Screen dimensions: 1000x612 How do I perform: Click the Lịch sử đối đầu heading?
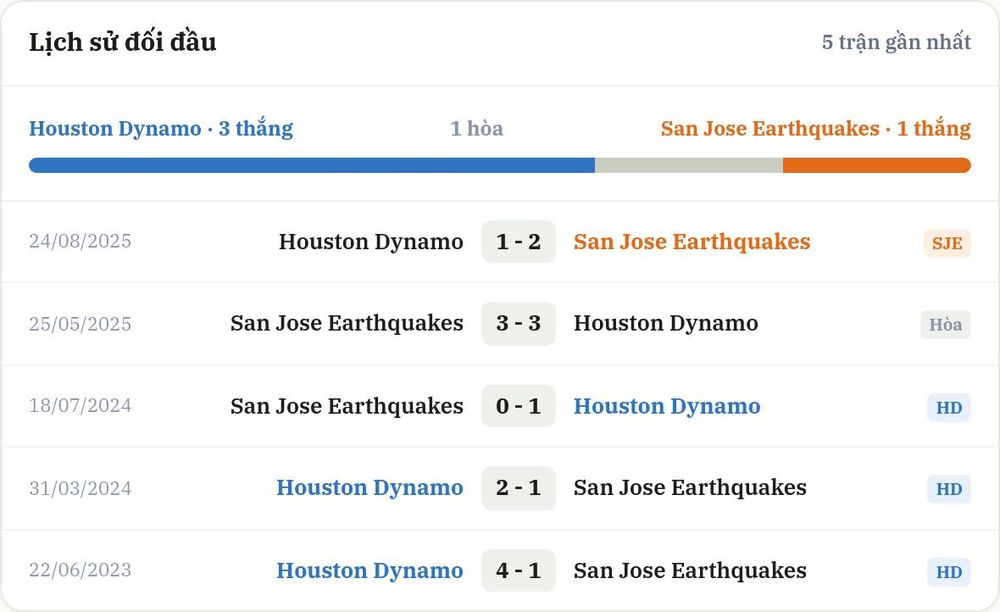coord(122,42)
